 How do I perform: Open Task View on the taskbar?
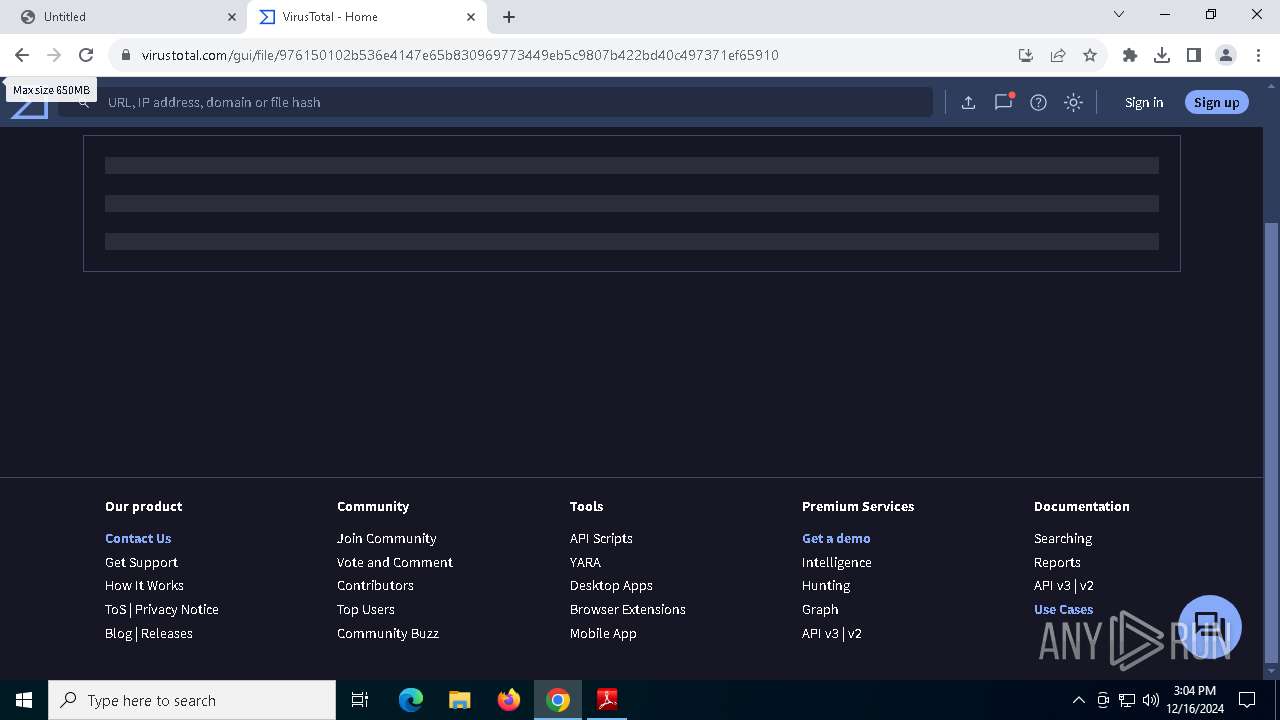click(360, 700)
